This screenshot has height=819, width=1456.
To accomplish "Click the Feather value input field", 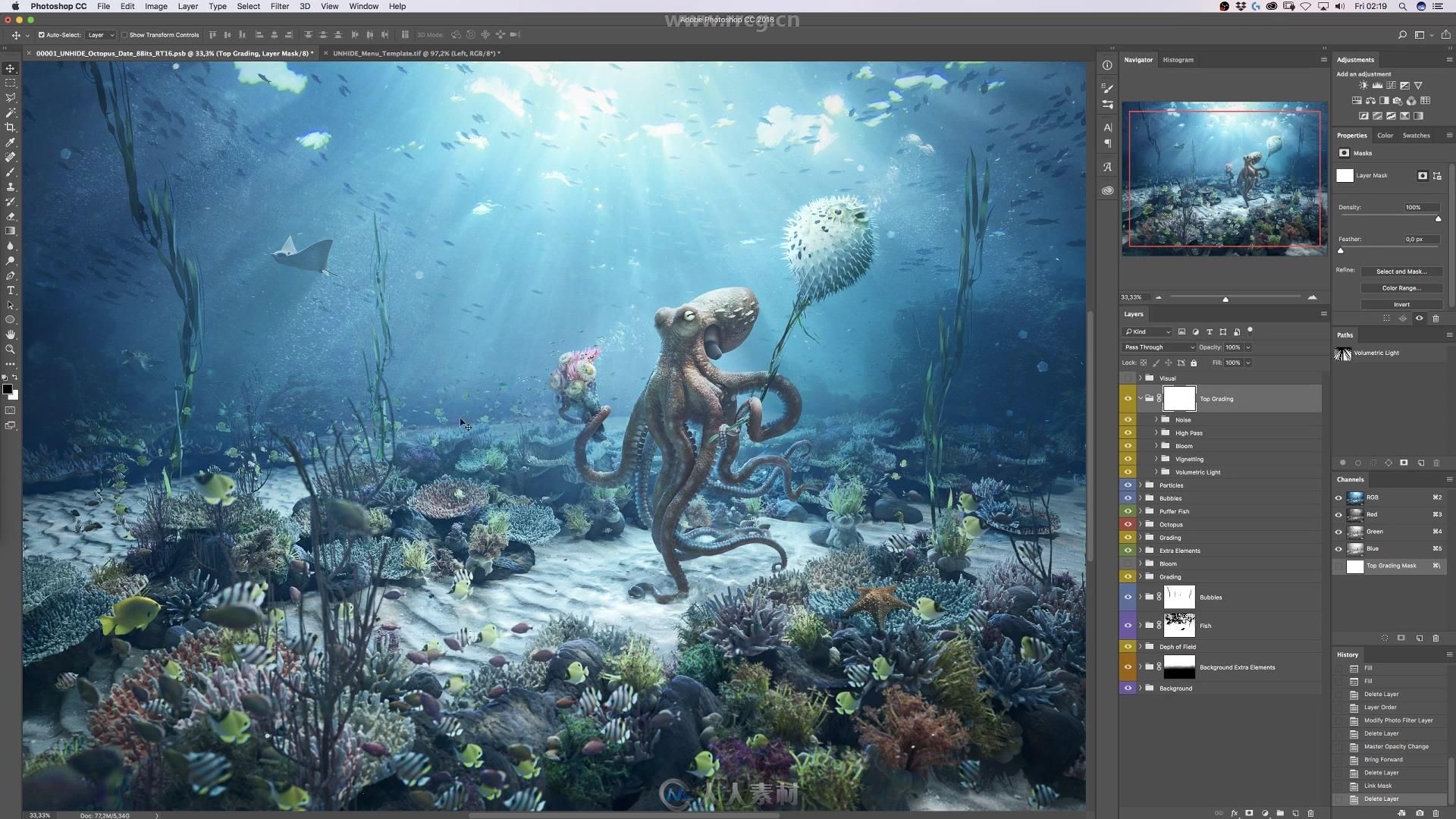I will (1420, 239).
